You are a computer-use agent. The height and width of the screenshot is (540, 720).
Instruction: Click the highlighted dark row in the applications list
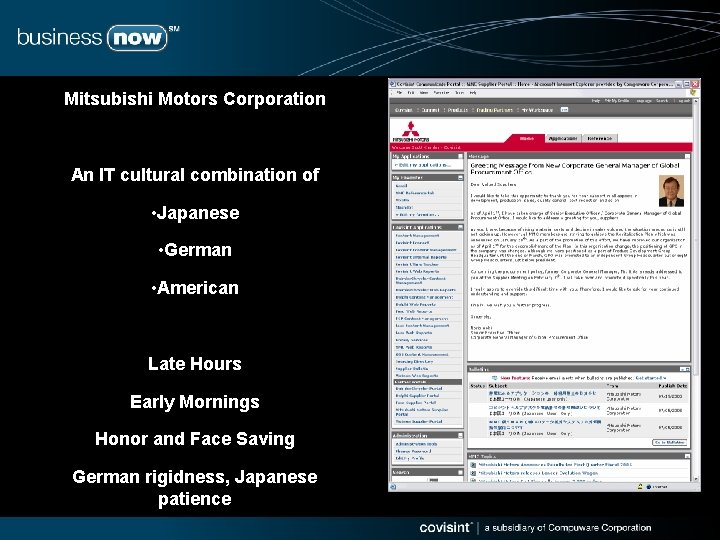pyautogui.click(x=428, y=382)
